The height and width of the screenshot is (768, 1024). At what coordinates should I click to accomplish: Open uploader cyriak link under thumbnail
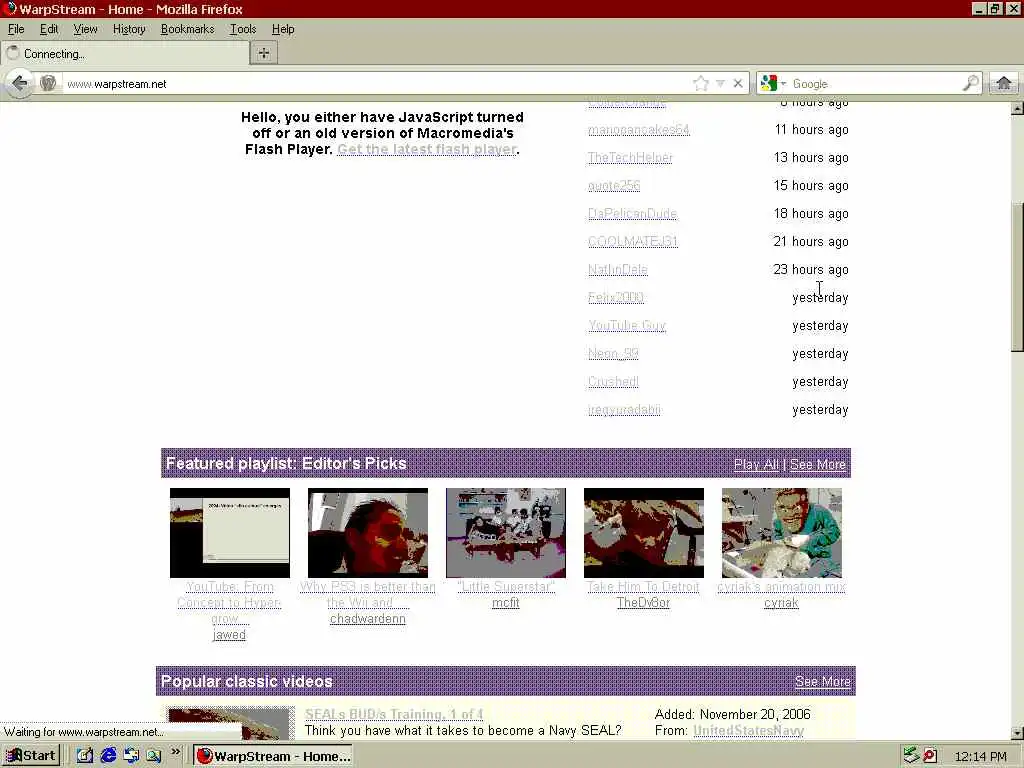pyautogui.click(x=781, y=602)
